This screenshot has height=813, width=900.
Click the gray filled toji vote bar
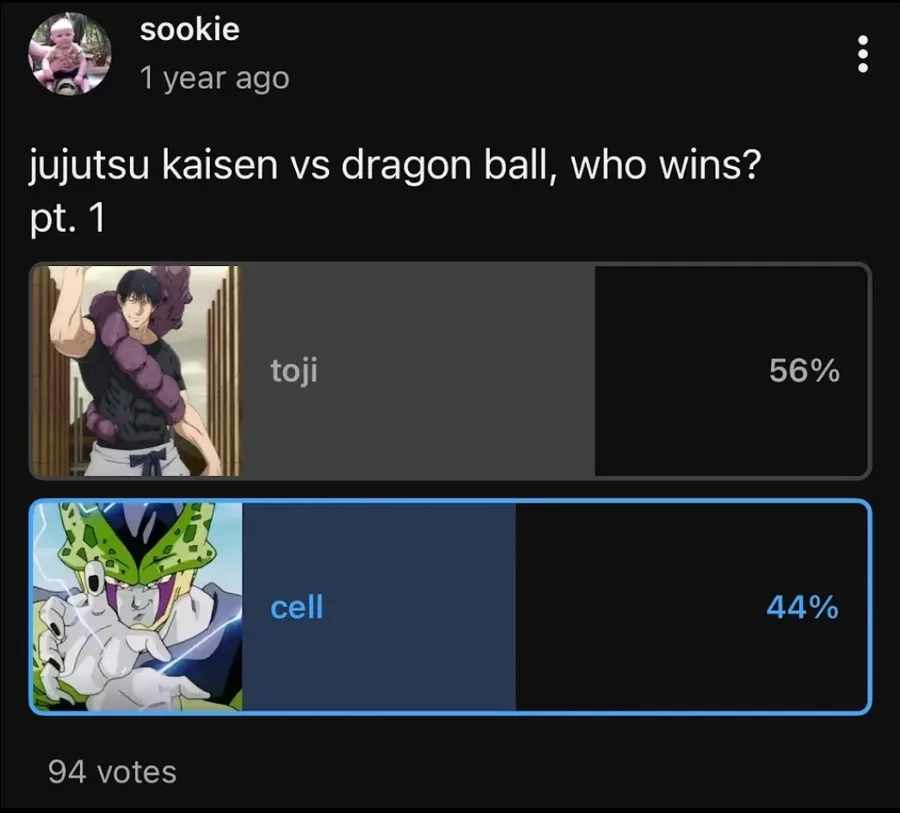(x=418, y=370)
